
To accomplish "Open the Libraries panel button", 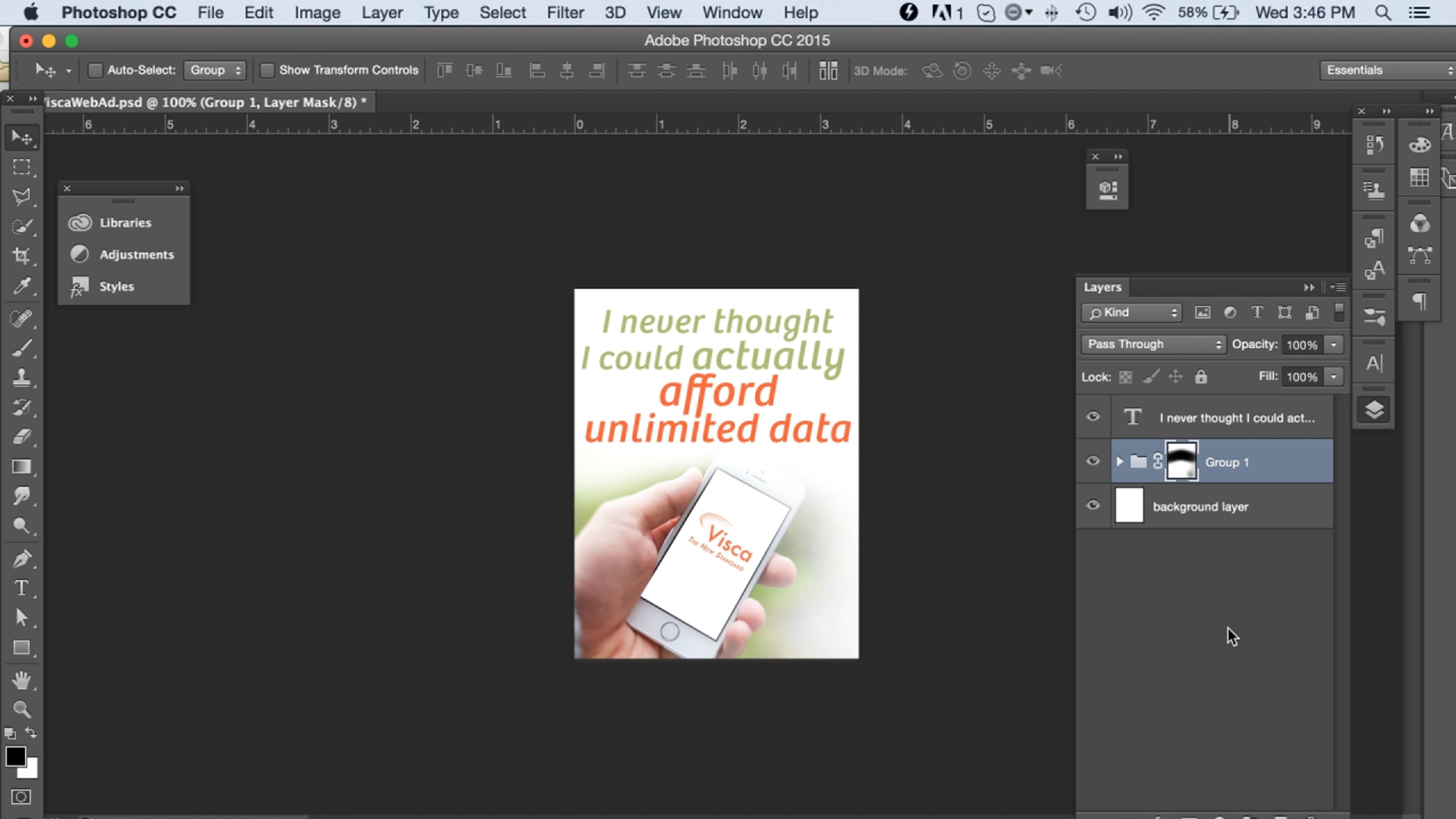I will tap(124, 223).
